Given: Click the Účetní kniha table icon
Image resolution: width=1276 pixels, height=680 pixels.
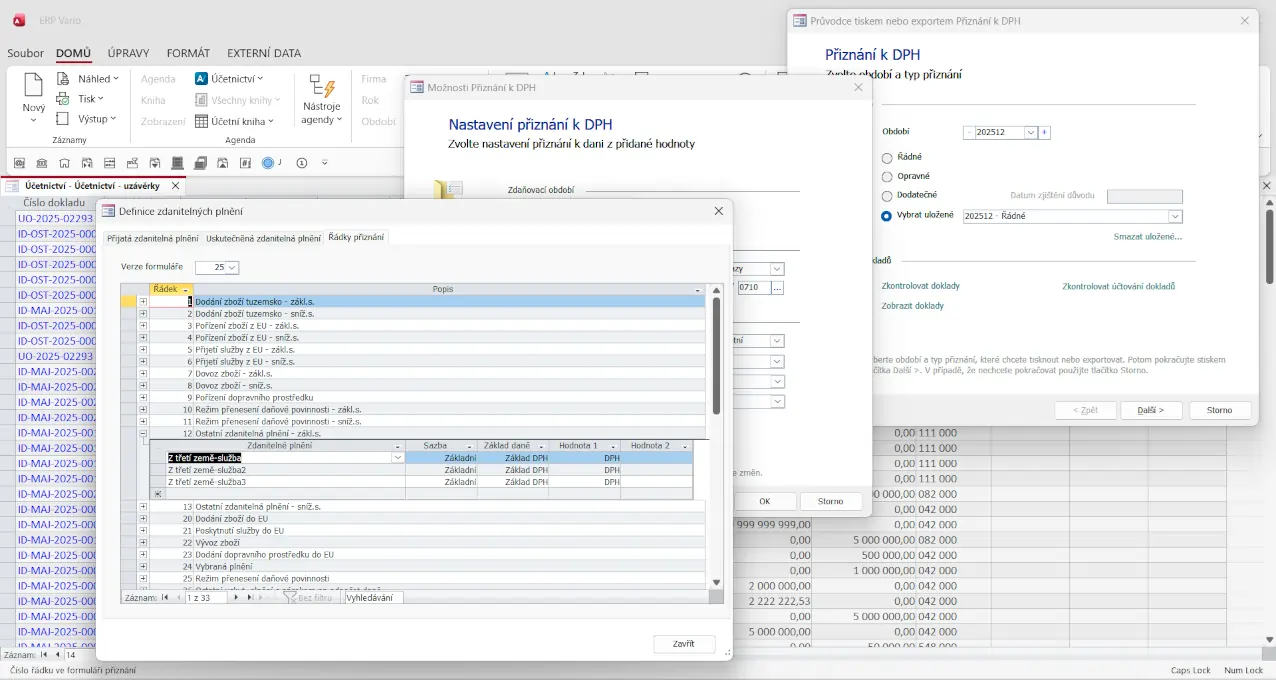Looking at the screenshot, I should click(x=202, y=121).
